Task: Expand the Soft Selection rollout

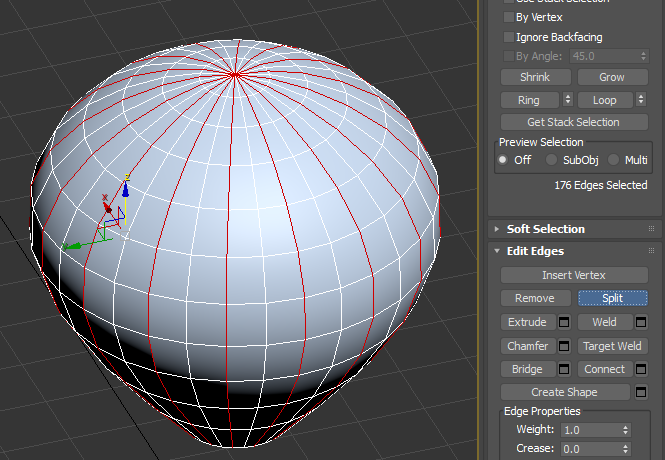Action: coord(497,229)
